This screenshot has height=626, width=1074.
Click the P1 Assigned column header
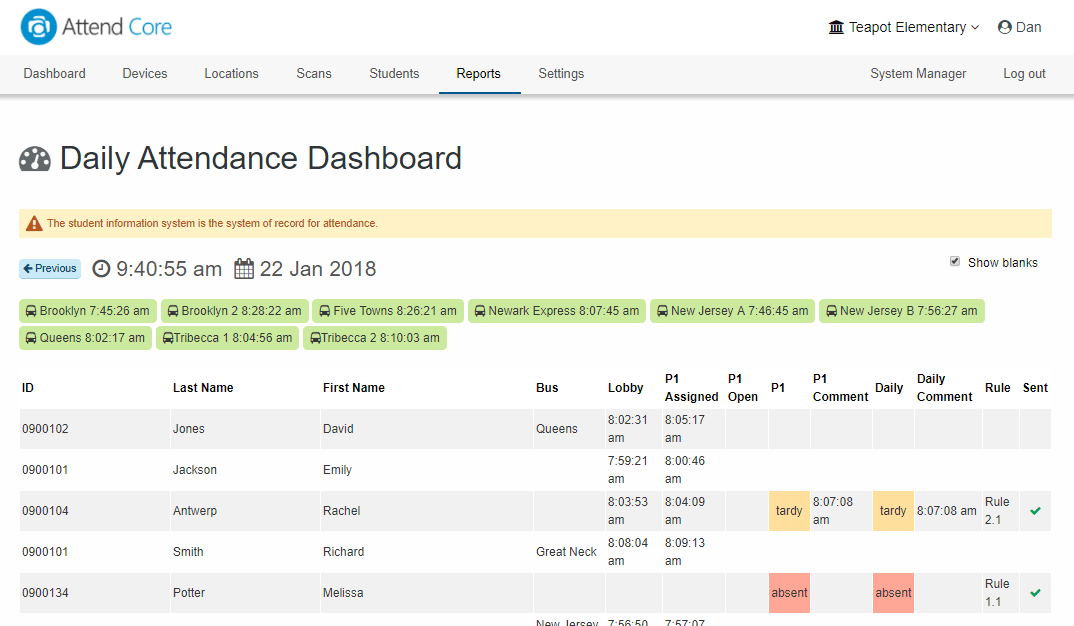(691, 388)
